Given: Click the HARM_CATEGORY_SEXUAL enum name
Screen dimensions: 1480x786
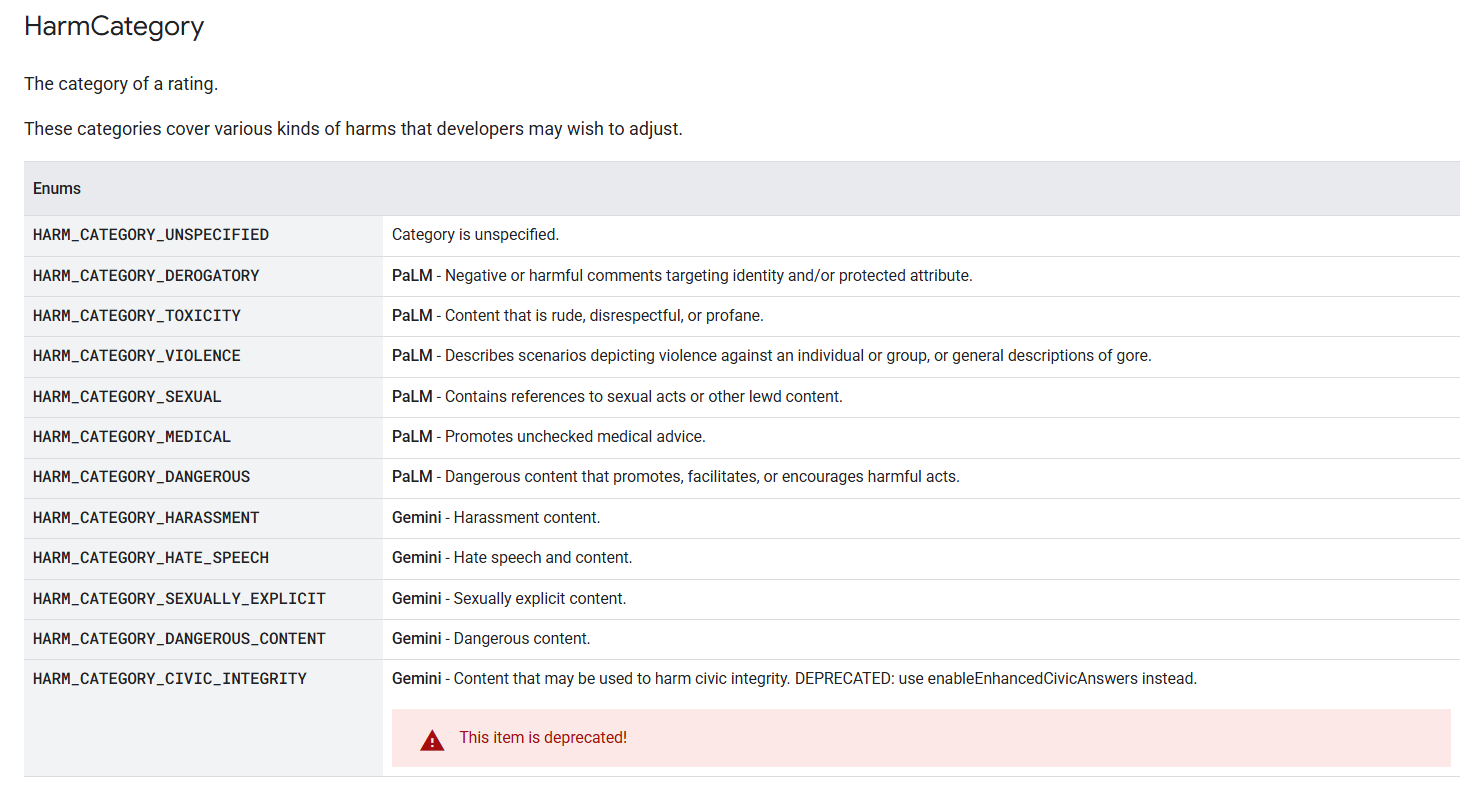Looking at the screenshot, I should tap(127, 397).
